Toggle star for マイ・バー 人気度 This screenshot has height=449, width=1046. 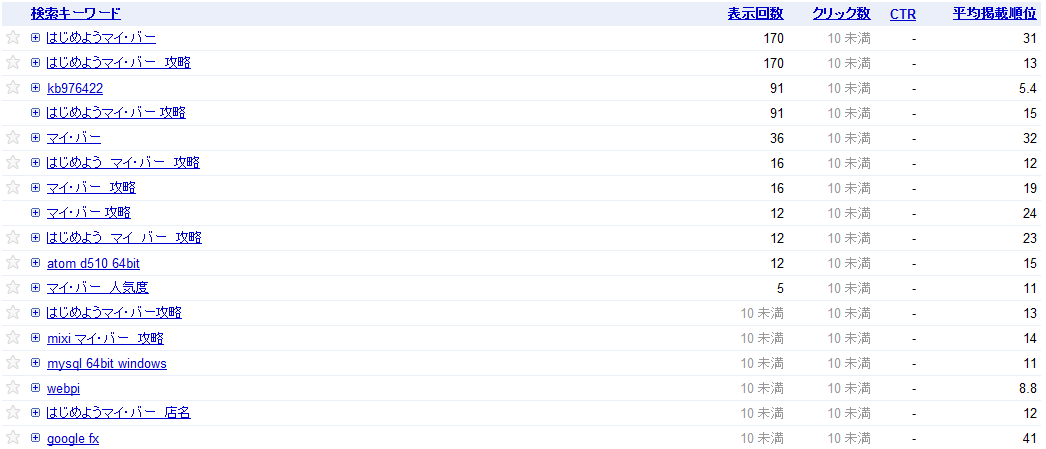[x=13, y=288]
